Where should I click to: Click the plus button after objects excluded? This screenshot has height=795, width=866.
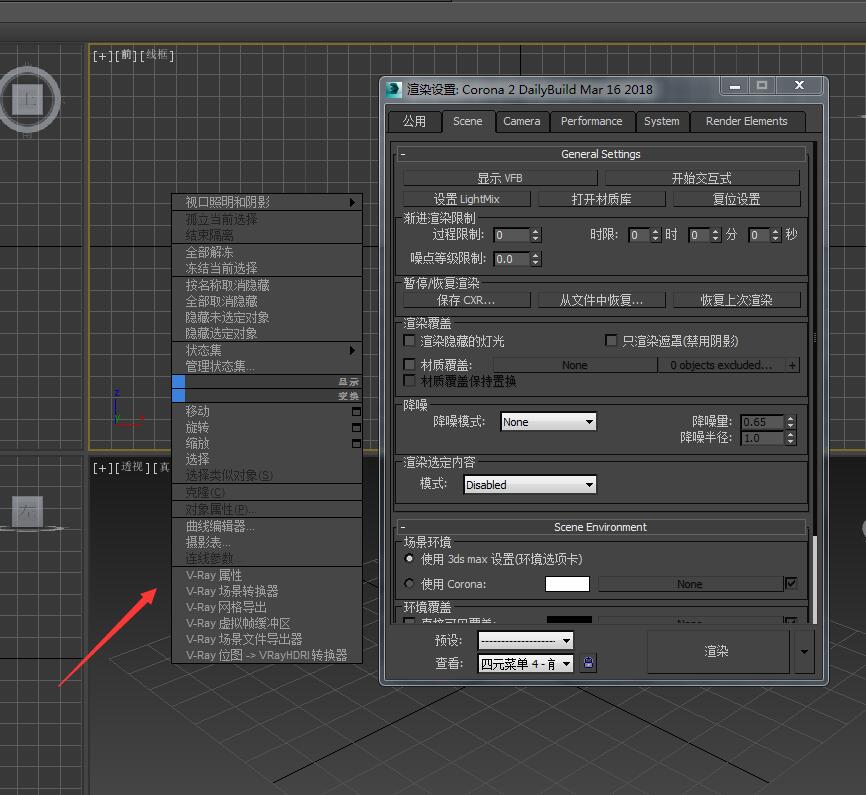793,365
